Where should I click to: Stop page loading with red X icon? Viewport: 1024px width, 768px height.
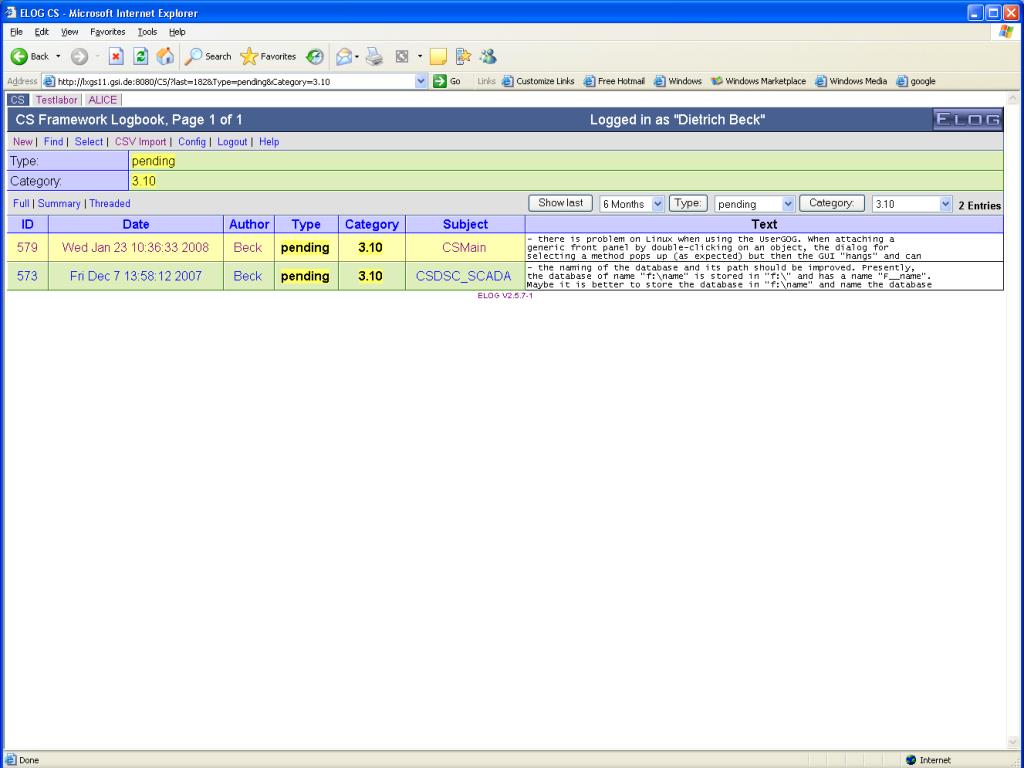[x=116, y=57]
